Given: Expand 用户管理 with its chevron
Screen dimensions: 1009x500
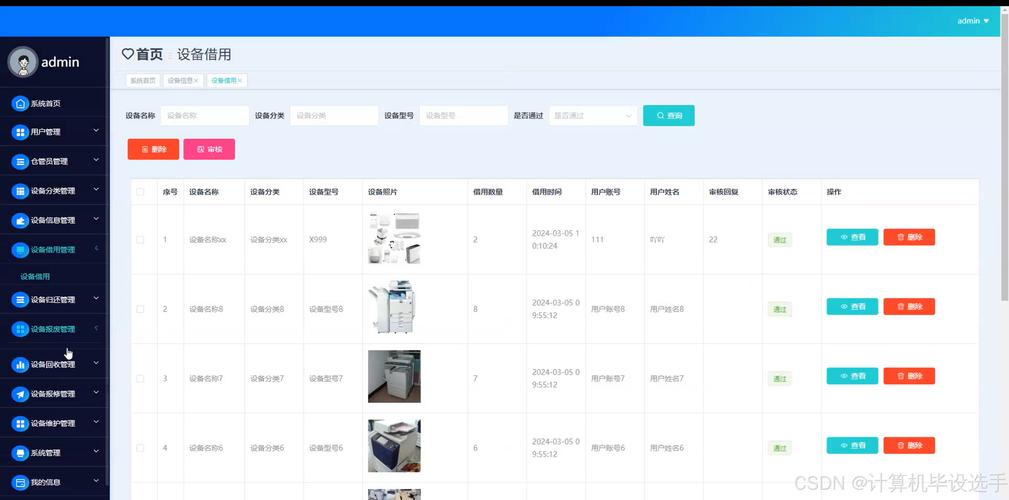Looking at the screenshot, I should coord(97,131).
